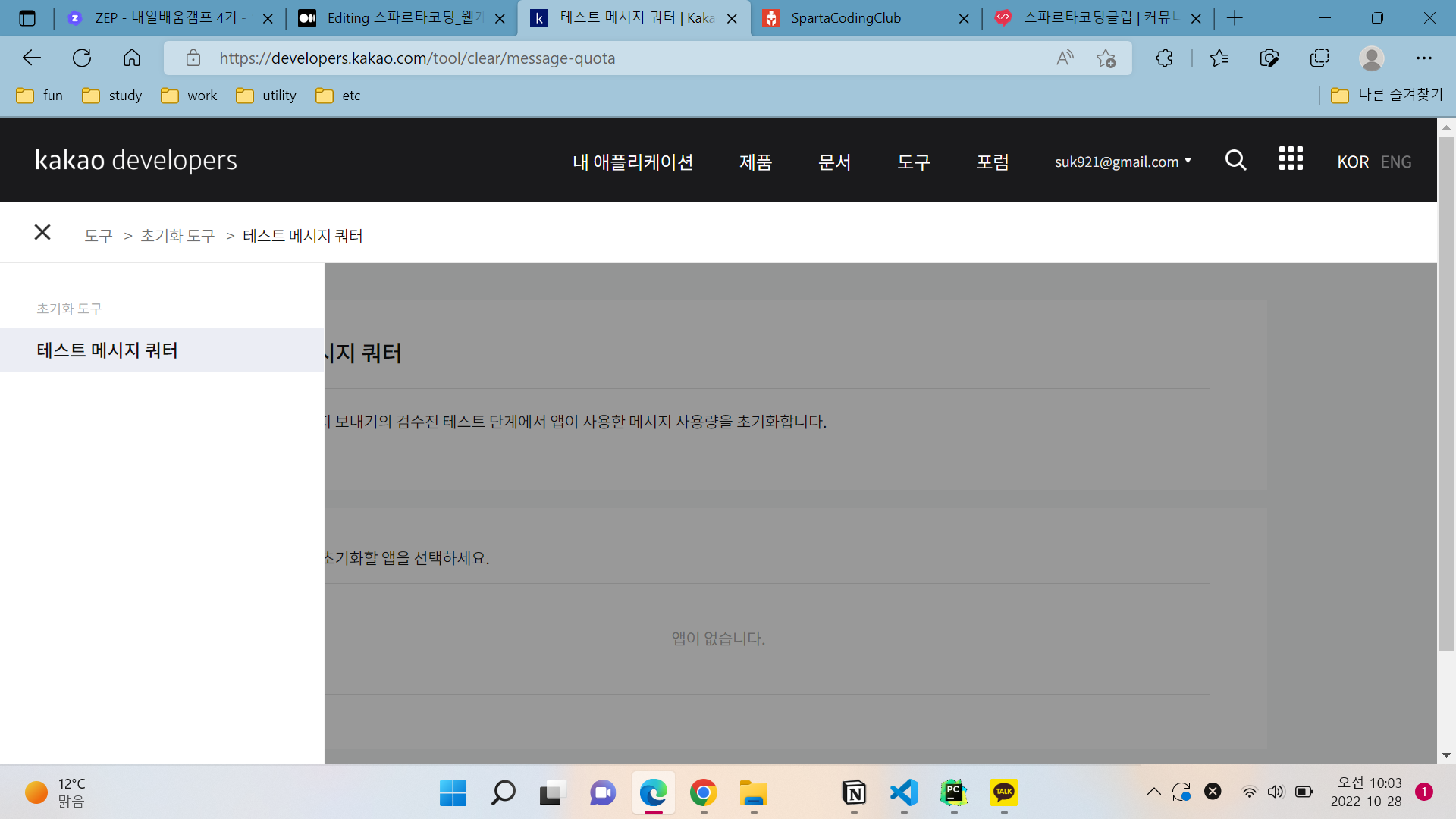The width and height of the screenshot is (1456, 819).
Task: Click the read aloud icon
Action: point(1065,58)
